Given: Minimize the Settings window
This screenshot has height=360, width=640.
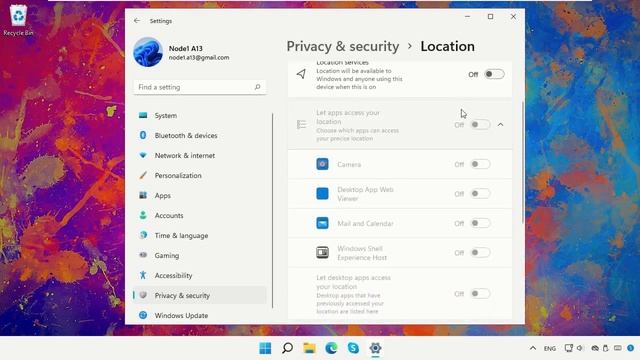Looking at the screenshot, I should 467,17.
